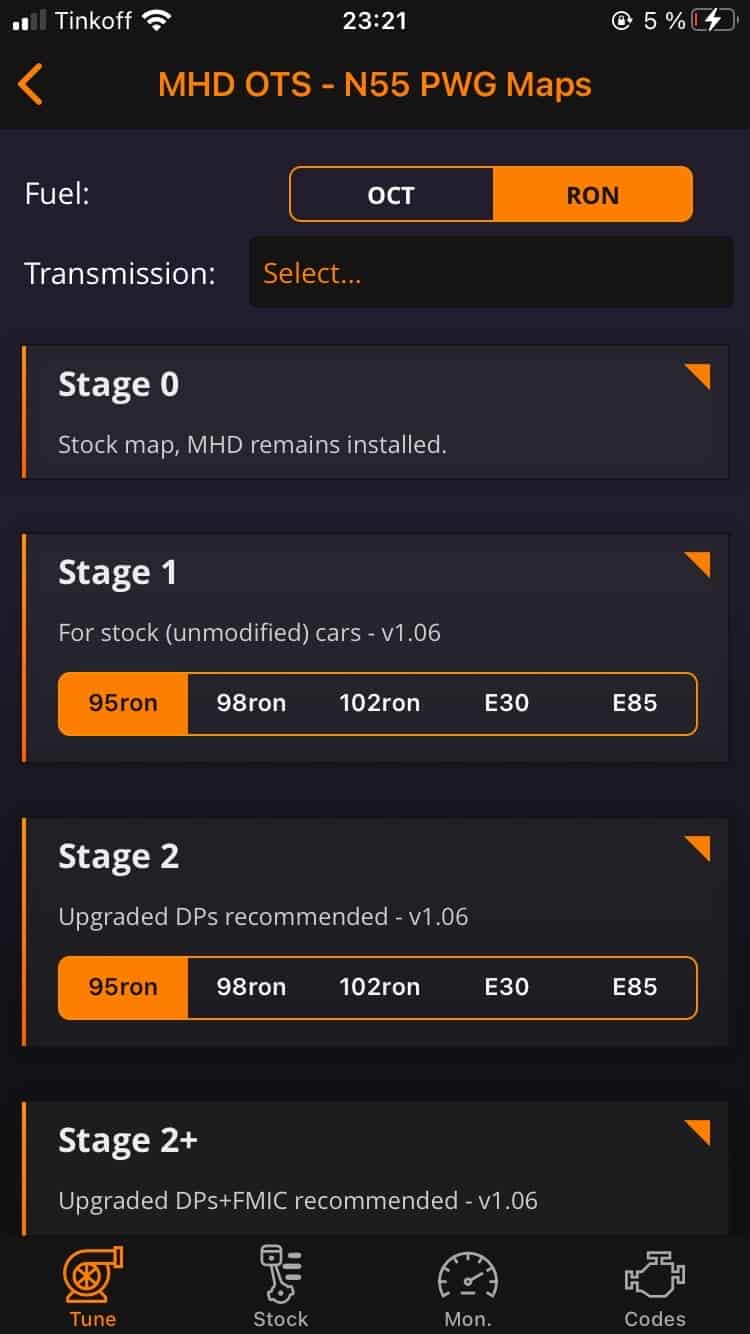Choose E30 in Stage 2
The width and height of the screenshot is (750, 1334).
pyautogui.click(x=506, y=987)
